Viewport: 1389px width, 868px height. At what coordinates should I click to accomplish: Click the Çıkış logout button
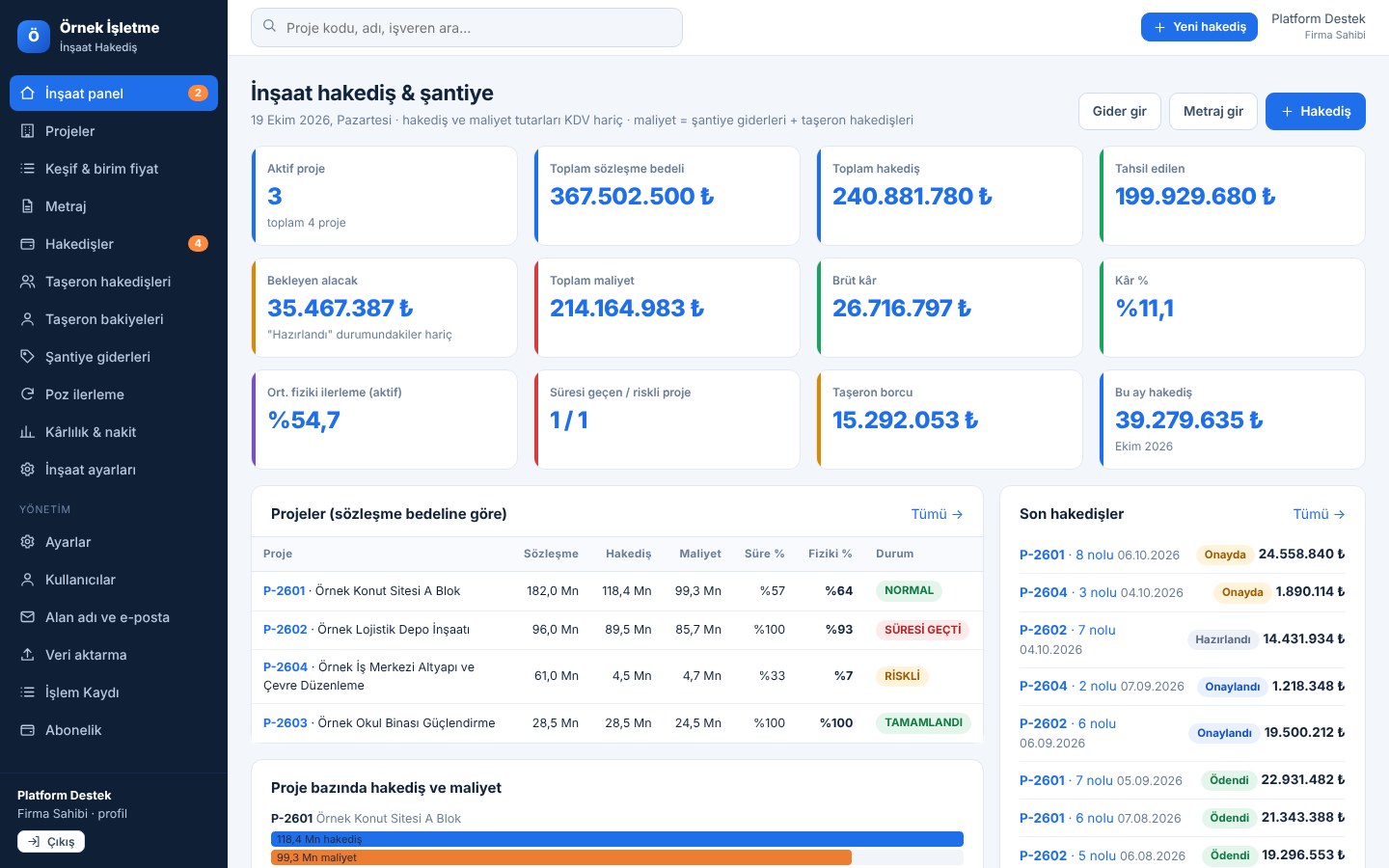tap(51, 842)
